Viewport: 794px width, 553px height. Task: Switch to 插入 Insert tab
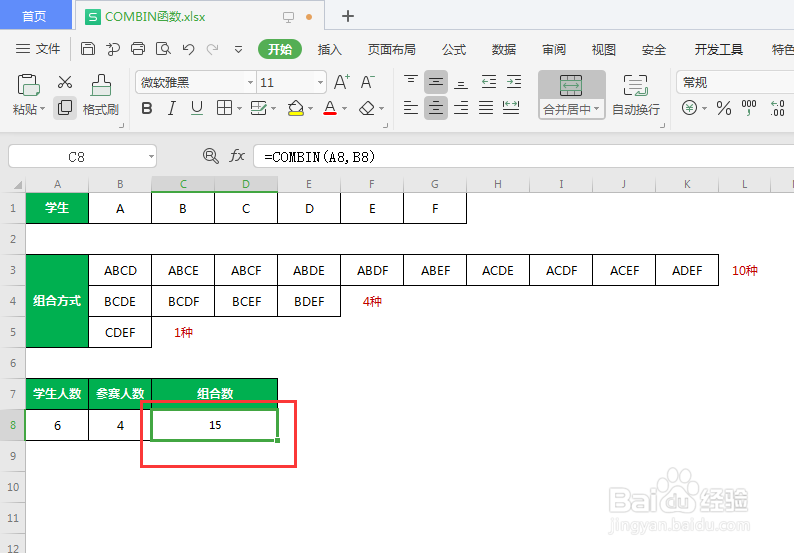330,49
